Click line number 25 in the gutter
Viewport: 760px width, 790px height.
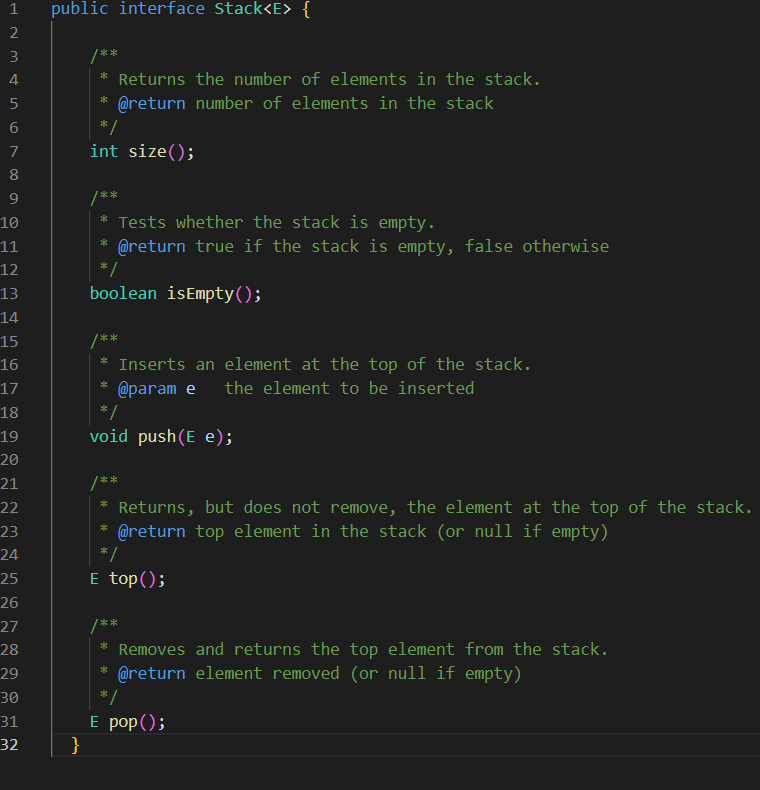pos(9,578)
